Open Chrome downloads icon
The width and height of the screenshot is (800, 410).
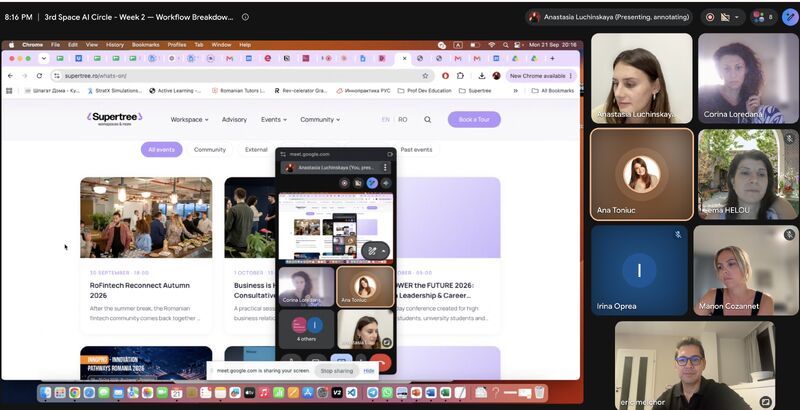(482, 75)
